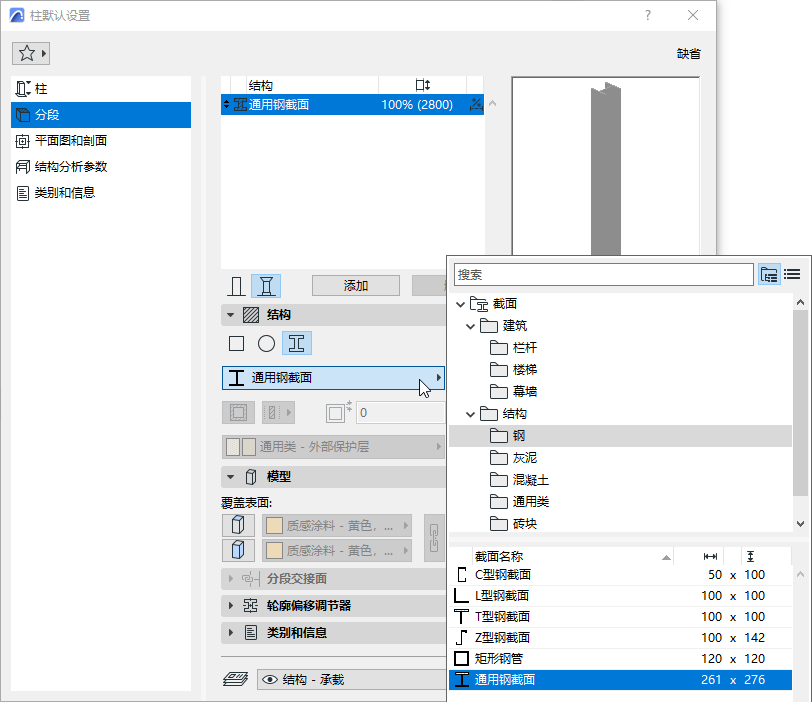Open the Favorites star button
The width and height of the screenshot is (812, 702).
31,53
